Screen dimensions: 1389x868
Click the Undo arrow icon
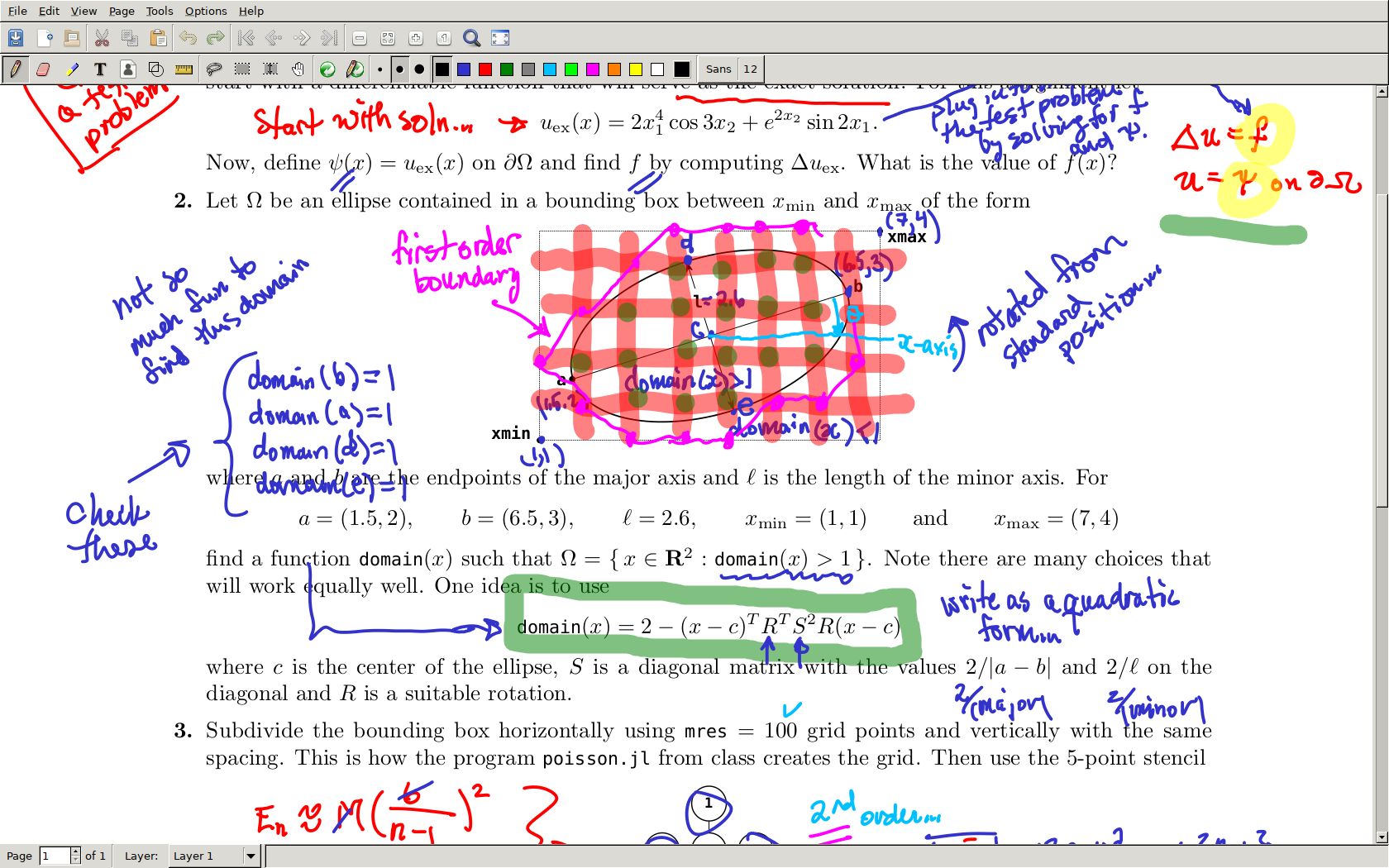click(188, 38)
